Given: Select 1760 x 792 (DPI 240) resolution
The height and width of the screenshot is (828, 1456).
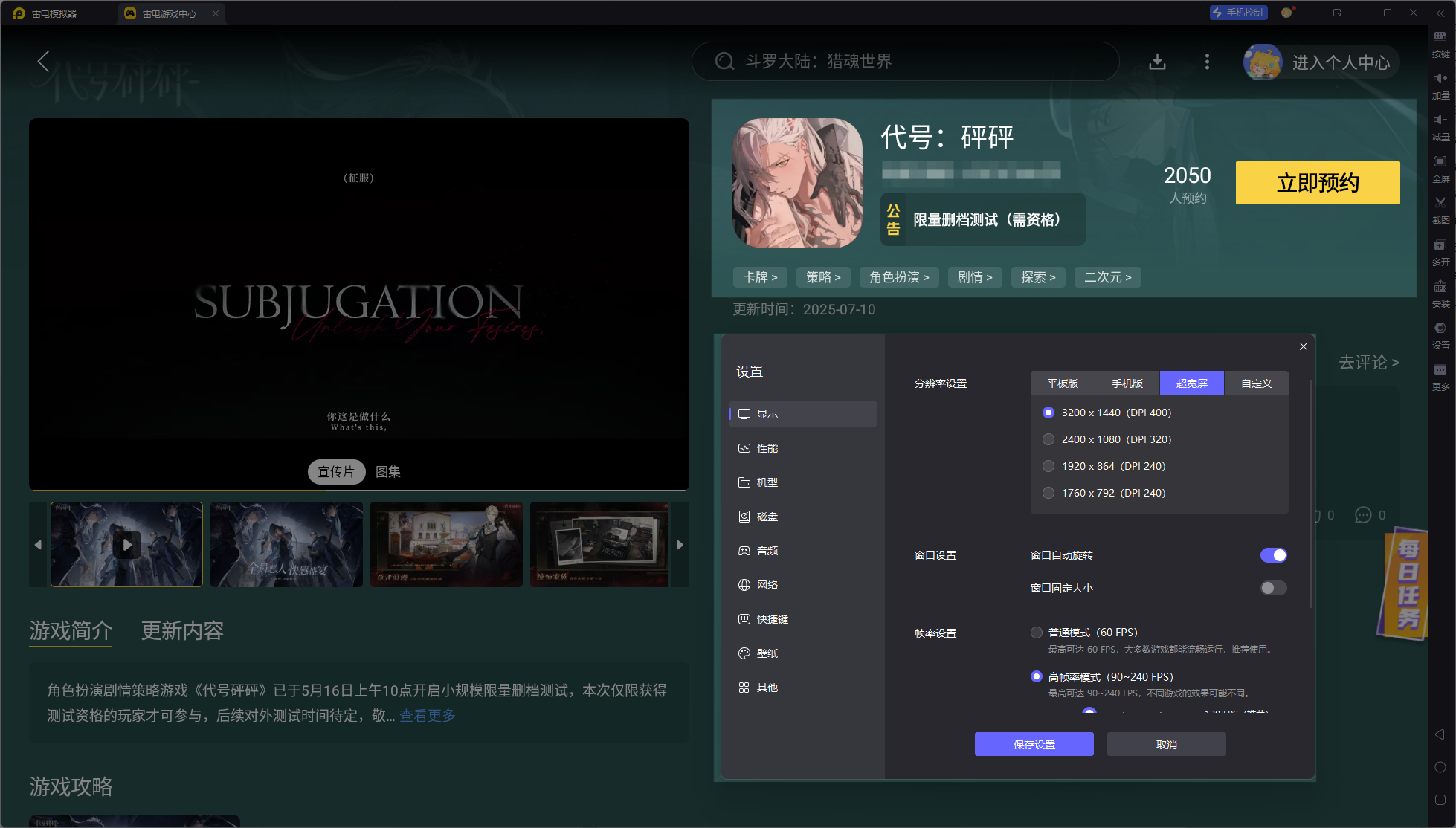Looking at the screenshot, I should (1105, 493).
